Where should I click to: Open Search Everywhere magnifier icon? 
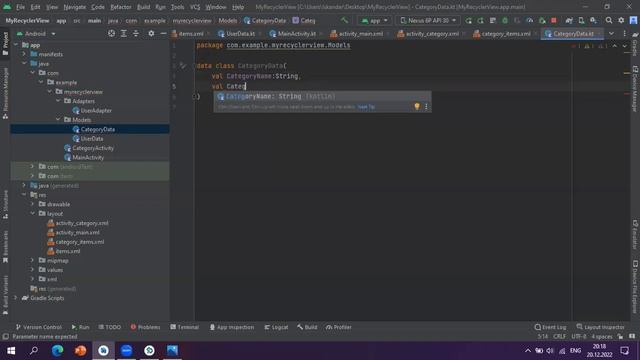[x=609, y=20]
